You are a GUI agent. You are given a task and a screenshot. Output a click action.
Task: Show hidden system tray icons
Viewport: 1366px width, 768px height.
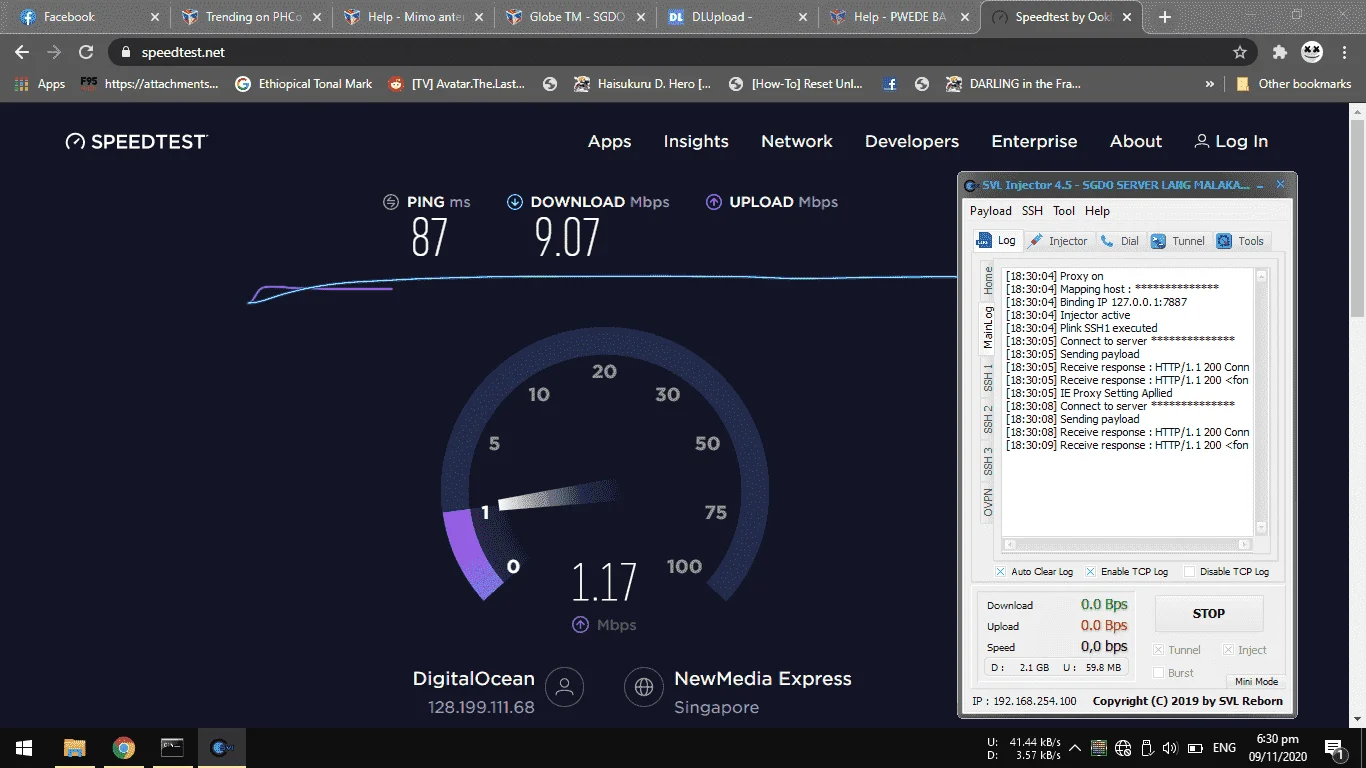[1075, 748]
